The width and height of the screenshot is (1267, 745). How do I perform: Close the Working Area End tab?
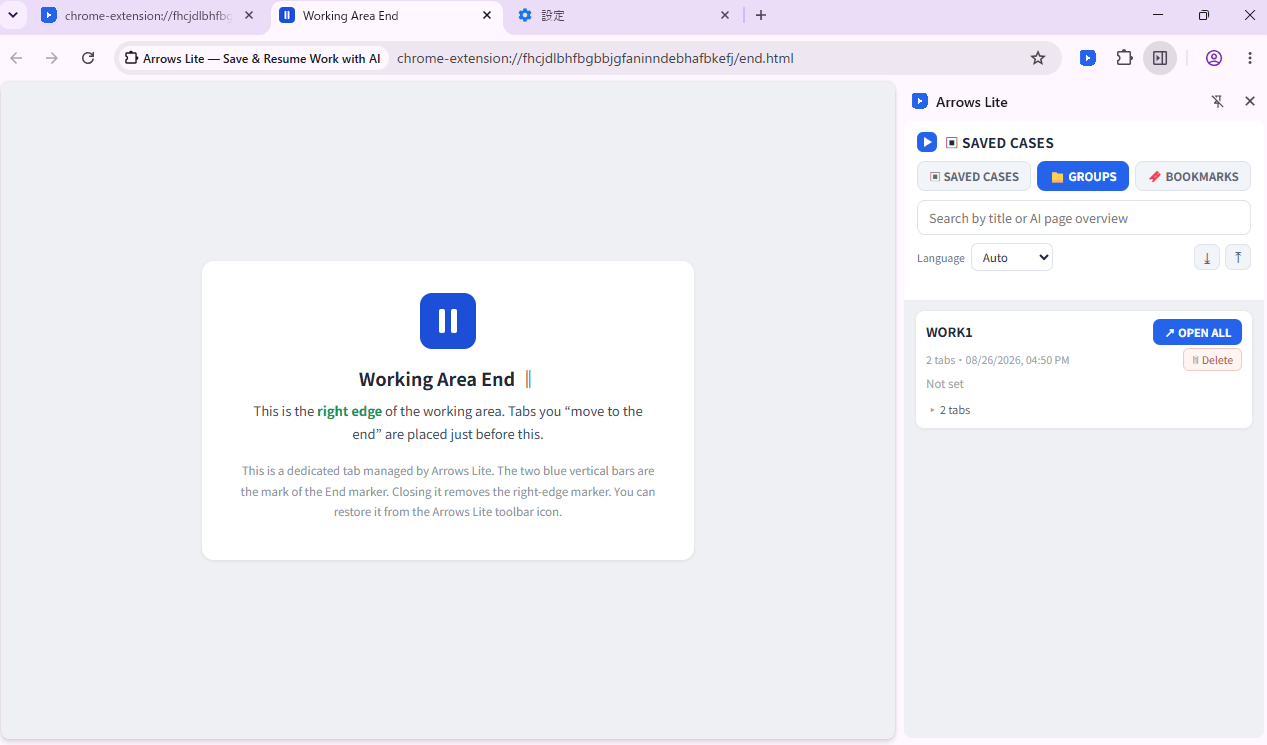tap(487, 15)
